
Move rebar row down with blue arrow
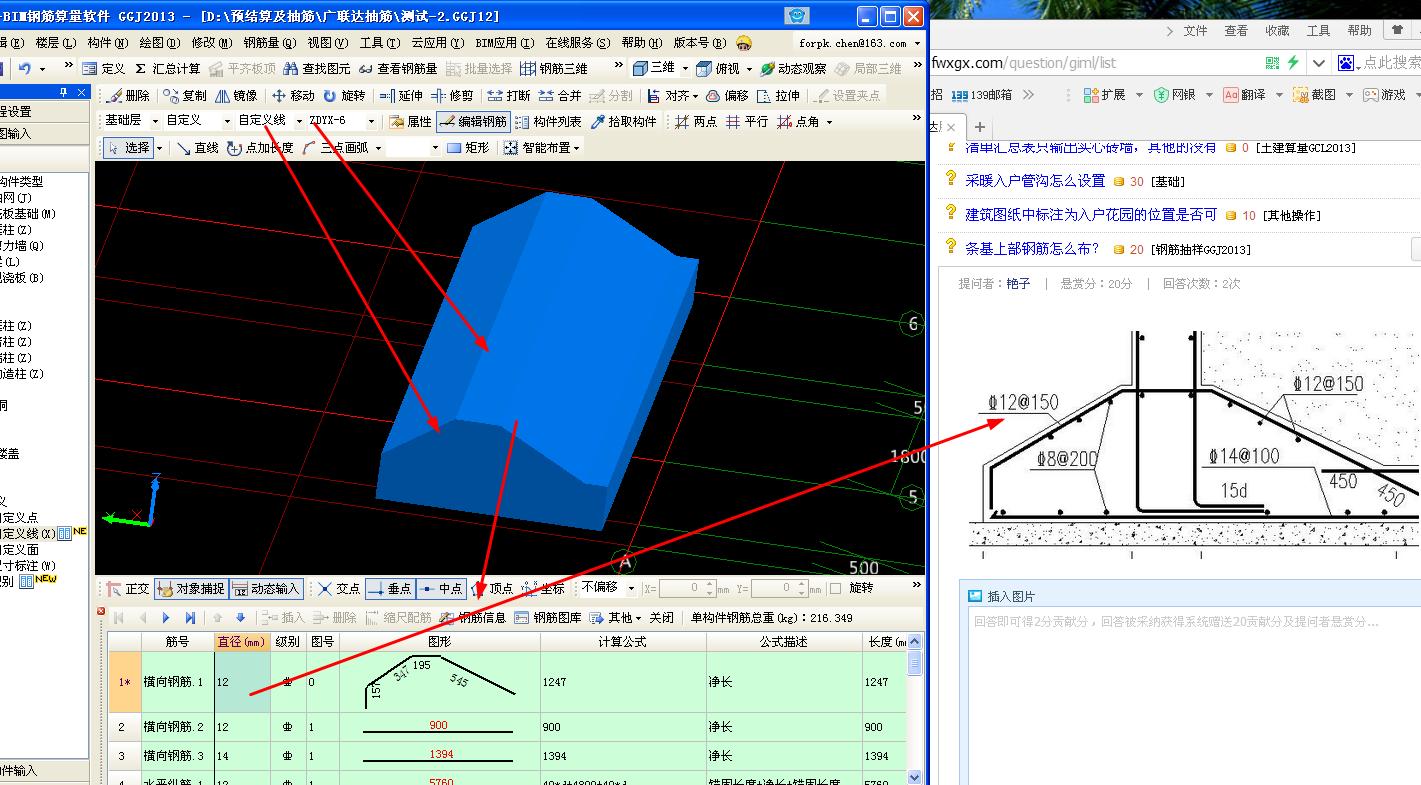pyautogui.click(x=240, y=618)
